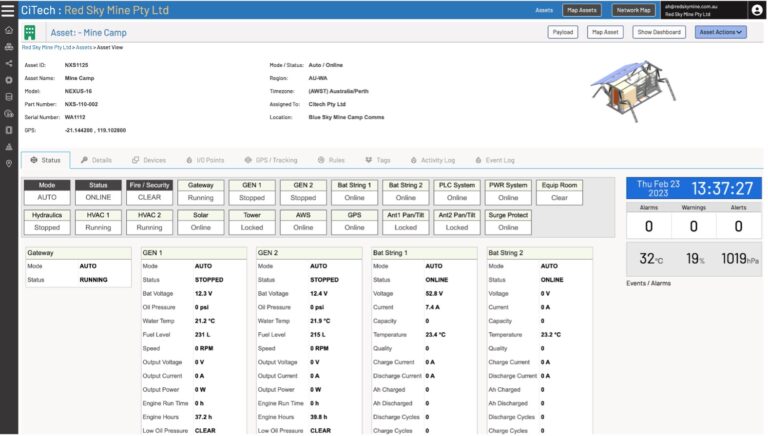The width and height of the screenshot is (768, 436).
Task: Go to Home via sidebar house icon
Action: tap(9, 30)
